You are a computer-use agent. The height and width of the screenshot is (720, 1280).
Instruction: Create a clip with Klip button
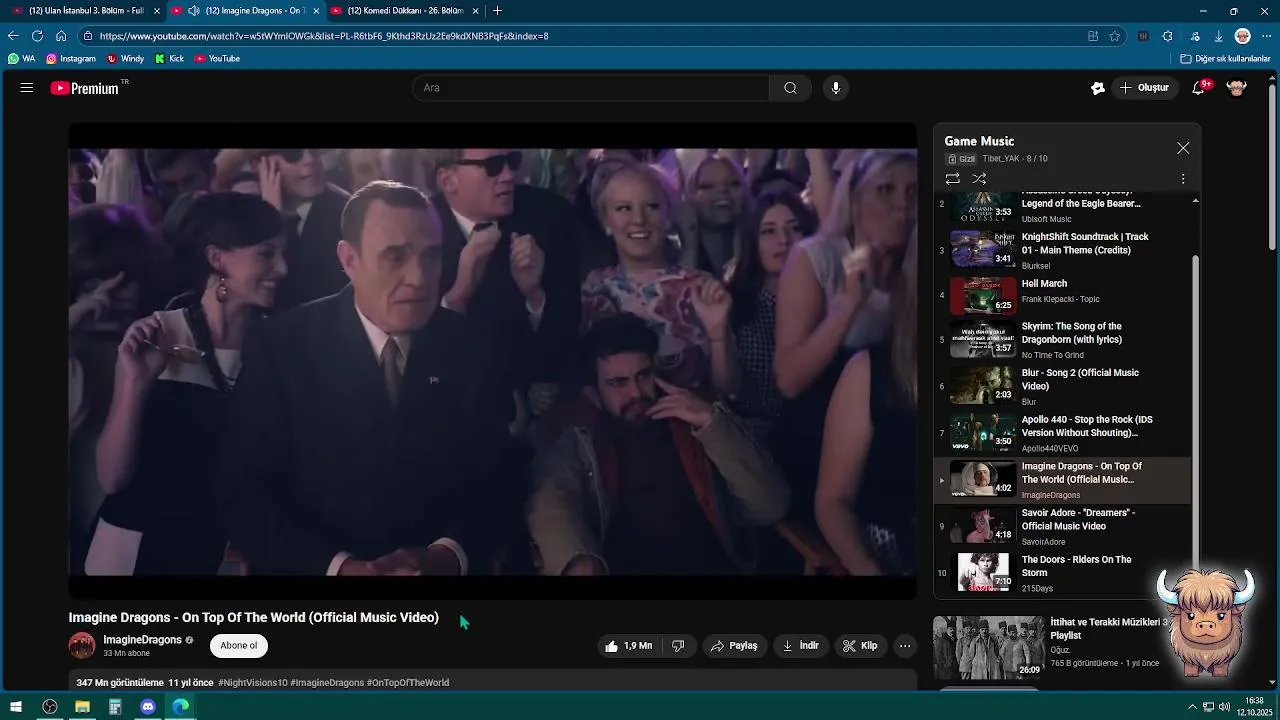tap(860, 646)
